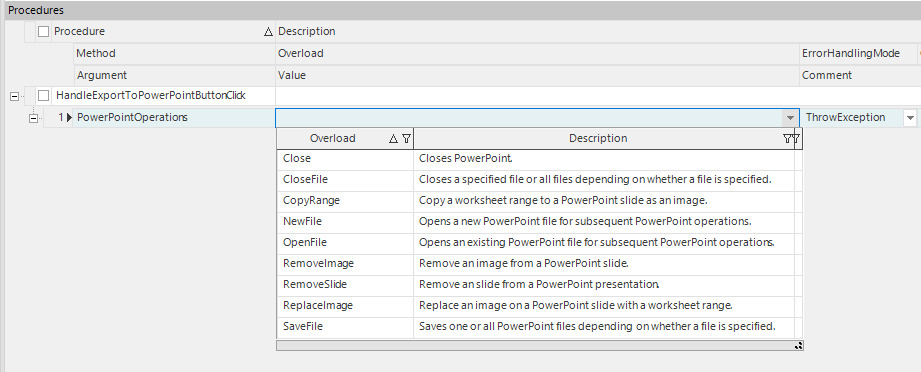Click the ThrowException value text

click(x=845, y=118)
